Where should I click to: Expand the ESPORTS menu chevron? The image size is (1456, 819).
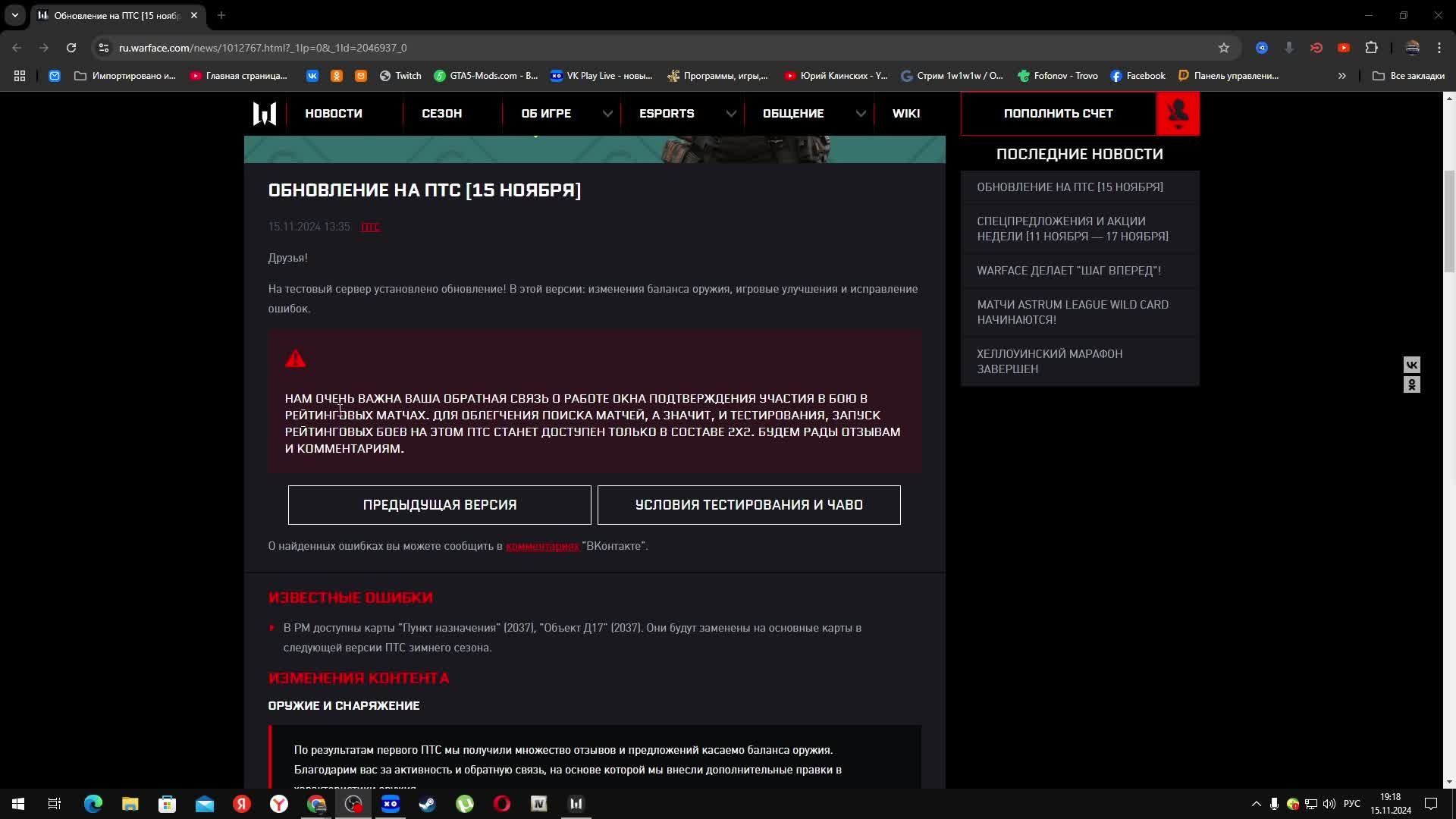point(730,114)
